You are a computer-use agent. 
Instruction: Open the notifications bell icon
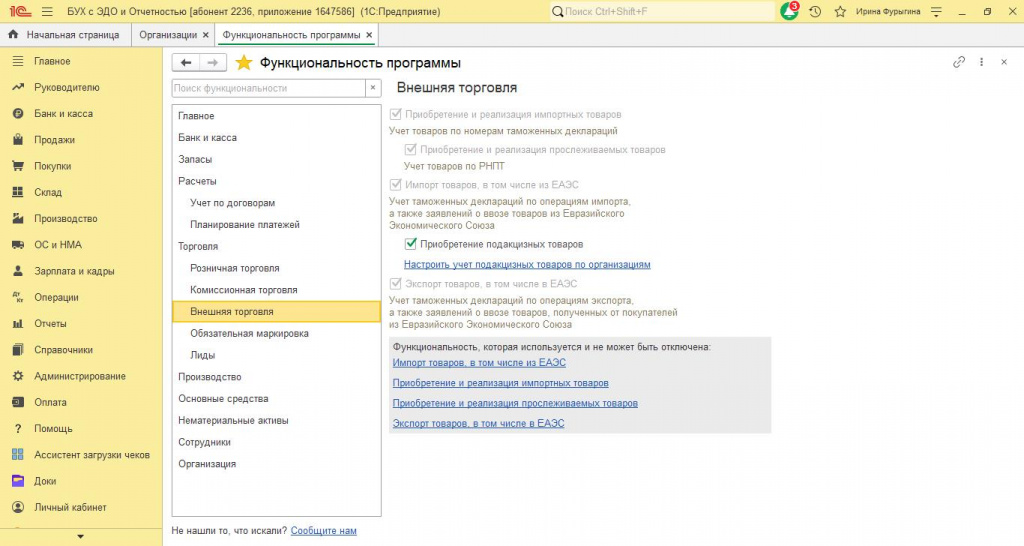point(789,11)
